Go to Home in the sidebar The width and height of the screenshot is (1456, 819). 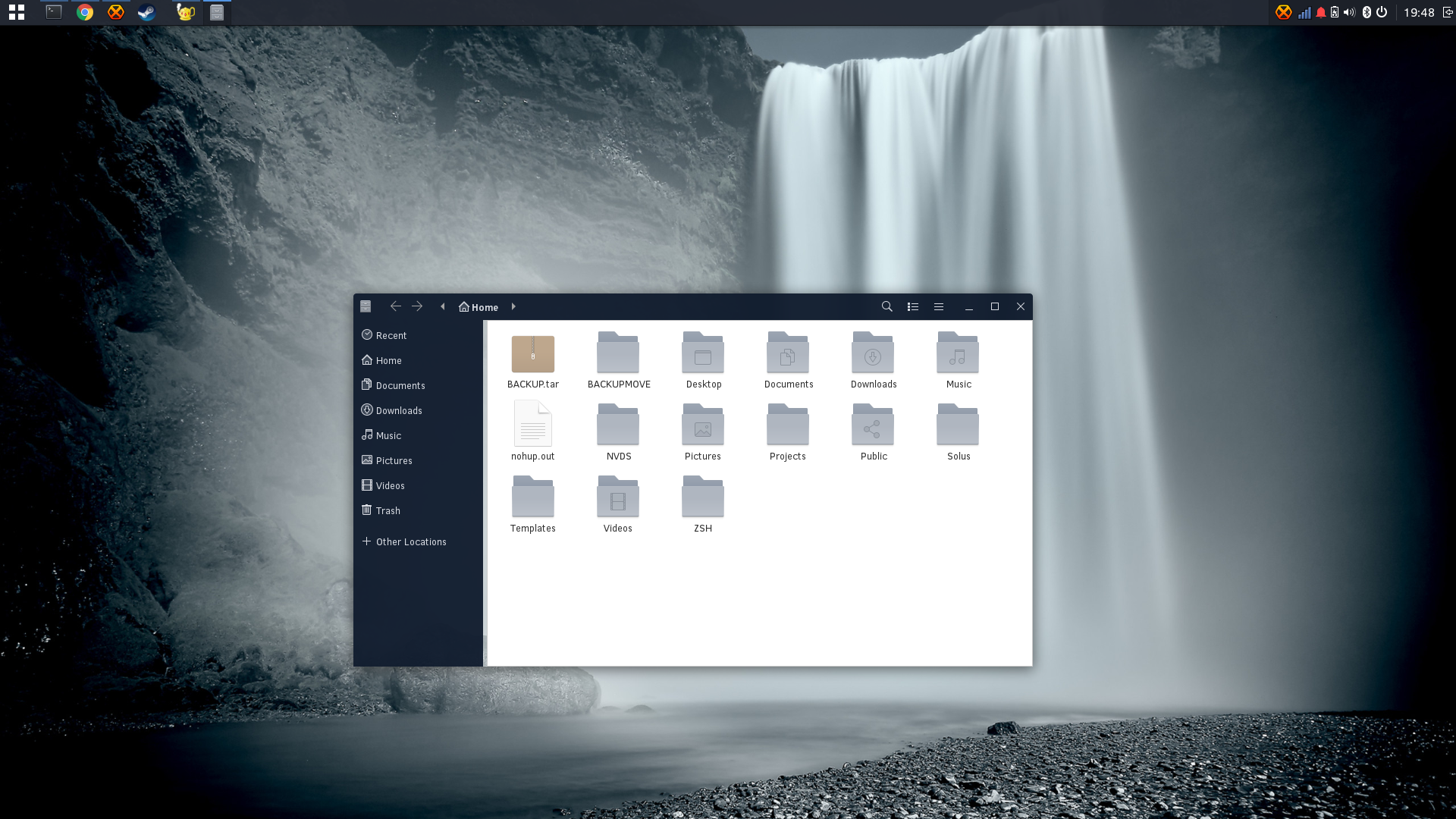click(419, 360)
